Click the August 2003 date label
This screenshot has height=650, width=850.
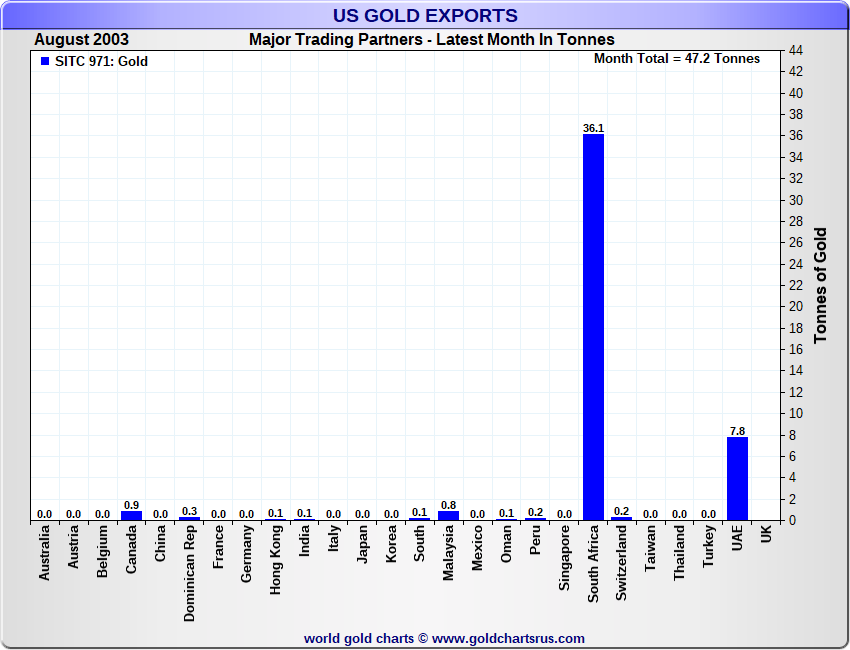(x=81, y=40)
